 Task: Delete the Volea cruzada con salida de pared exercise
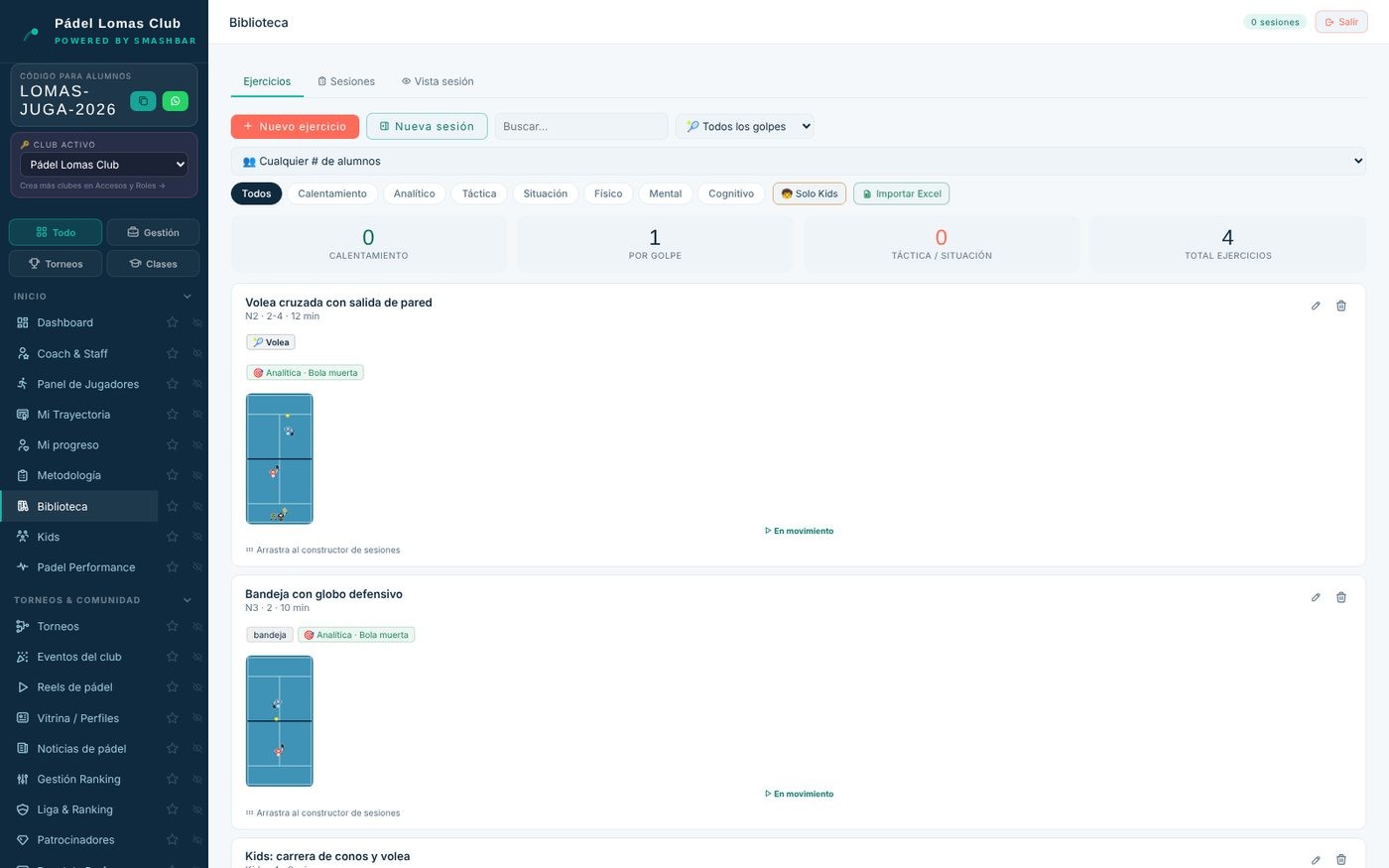pos(1341,306)
